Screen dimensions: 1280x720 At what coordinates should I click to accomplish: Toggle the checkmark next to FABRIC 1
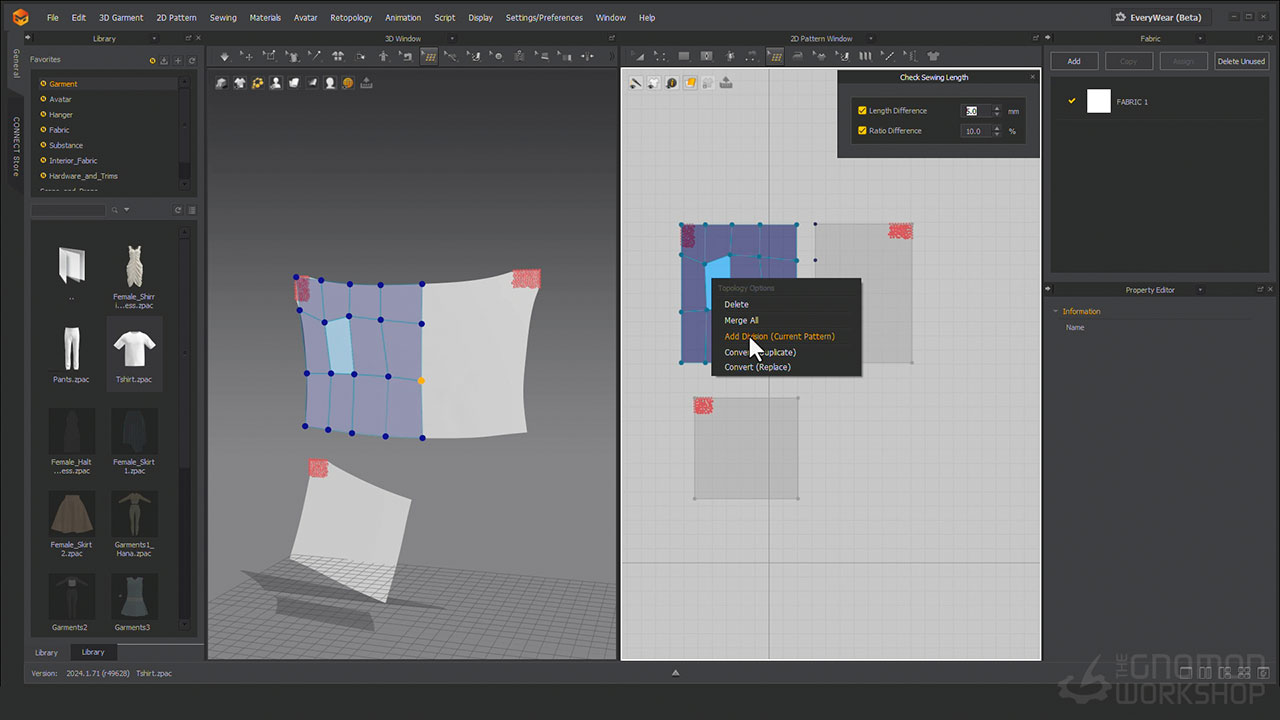click(x=1072, y=101)
